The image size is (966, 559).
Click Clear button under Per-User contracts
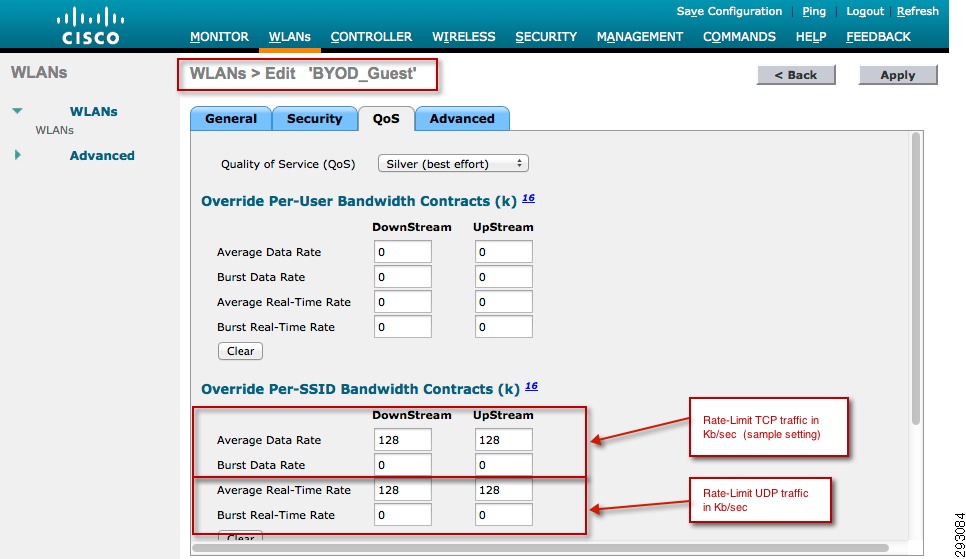tap(240, 351)
